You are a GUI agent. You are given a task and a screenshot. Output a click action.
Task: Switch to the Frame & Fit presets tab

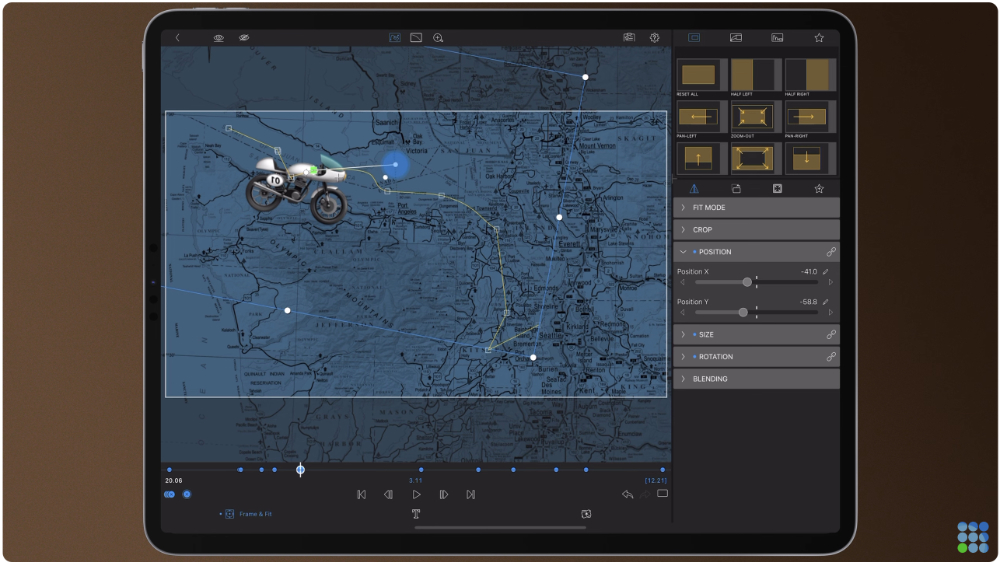(694, 38)
